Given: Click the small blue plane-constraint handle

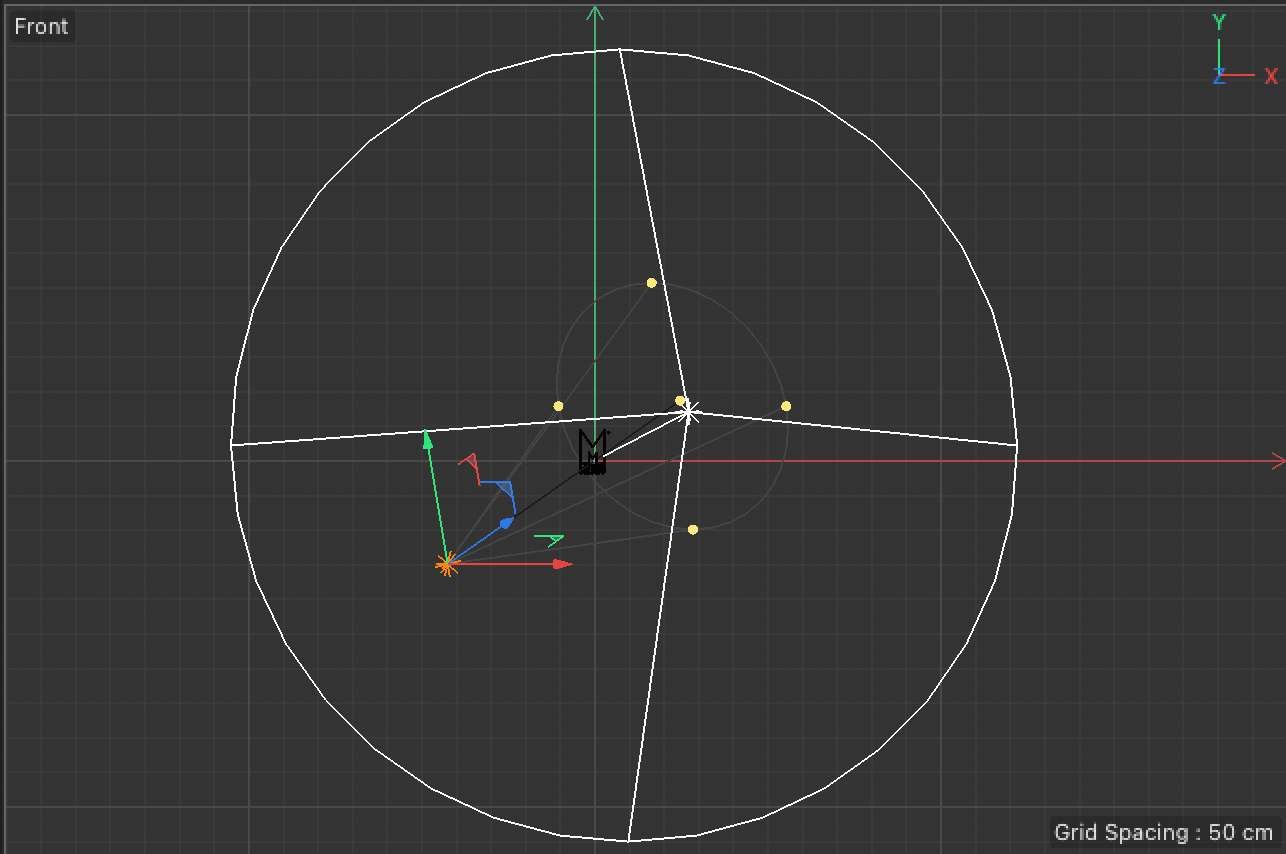Looking at the screenshot, I should [506, 489].
